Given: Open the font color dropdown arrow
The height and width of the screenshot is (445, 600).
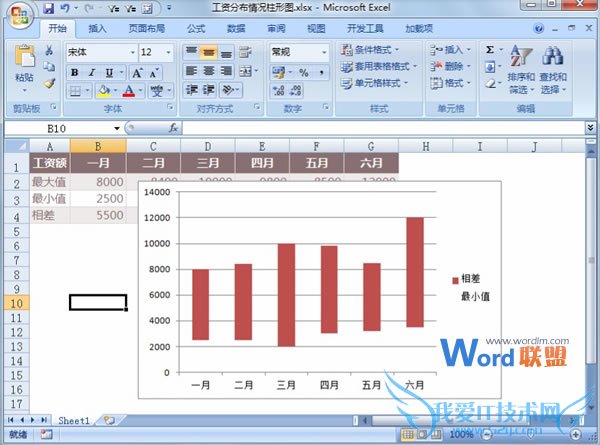Looking at the screenshot, I should 140,91.
